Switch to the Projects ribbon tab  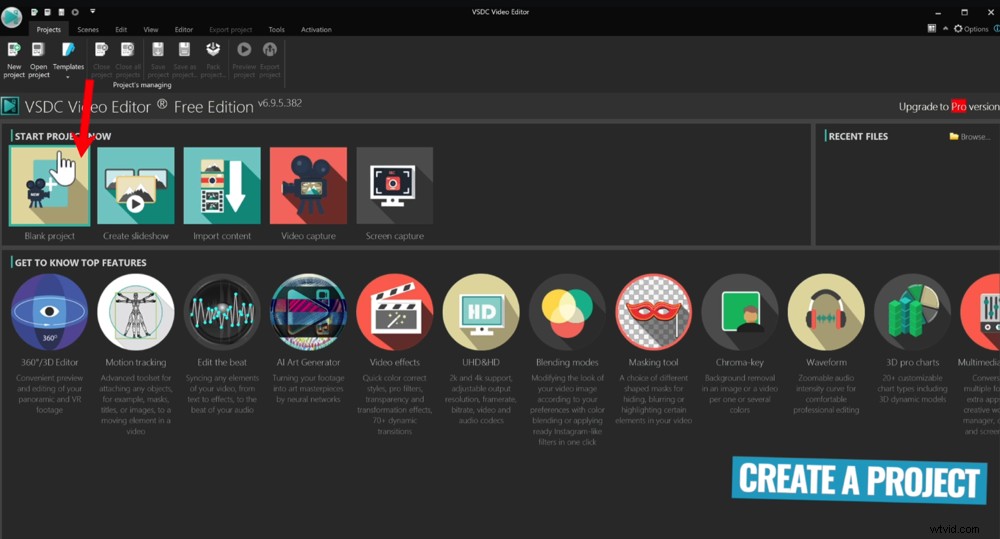(48, 29)
